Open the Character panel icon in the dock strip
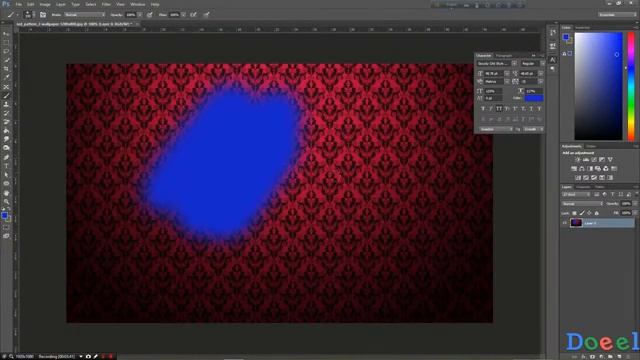This screenshot has height=360, width=640. pos(552,60)
